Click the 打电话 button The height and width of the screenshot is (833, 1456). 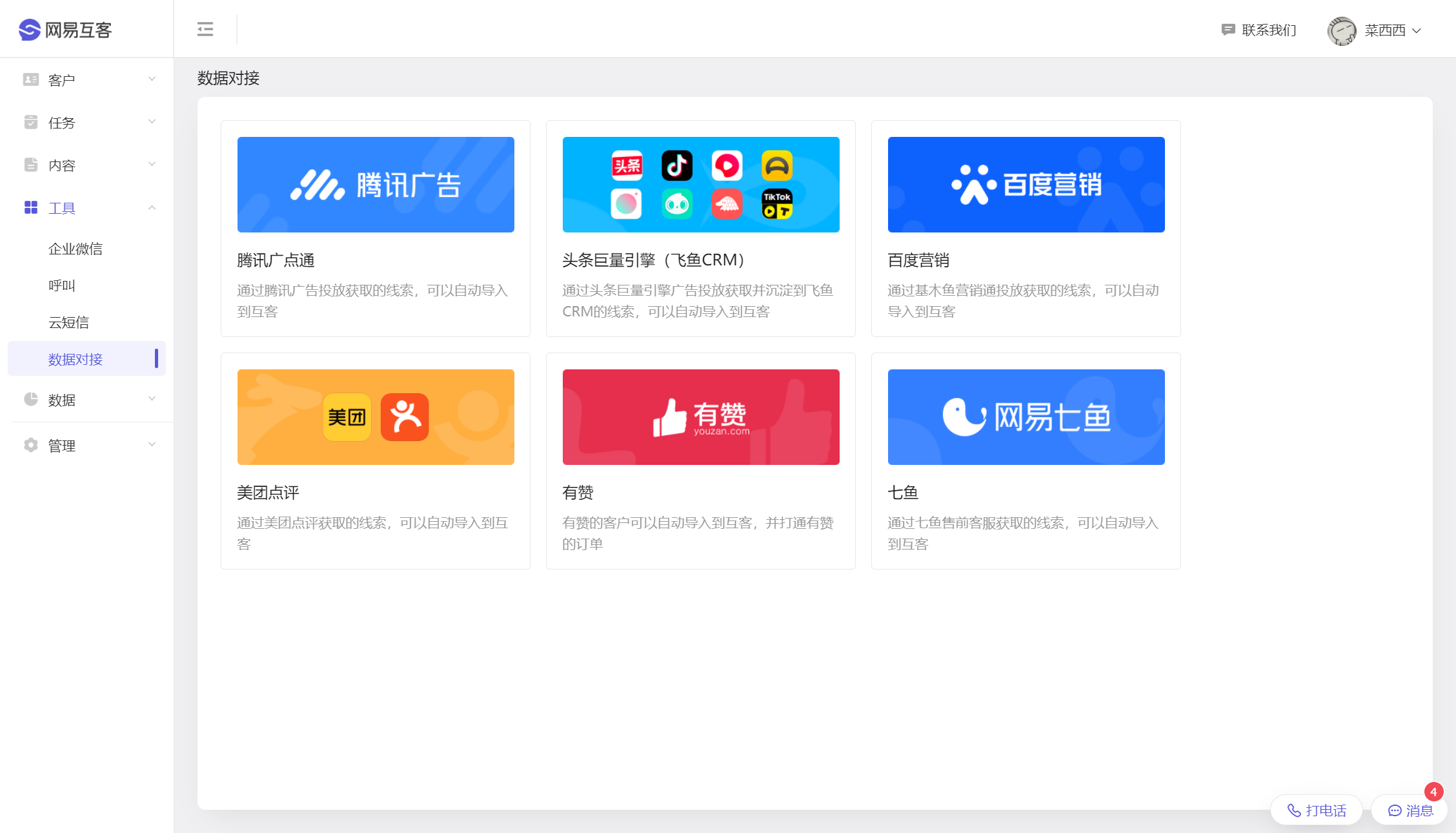(x=1317, y=810)
